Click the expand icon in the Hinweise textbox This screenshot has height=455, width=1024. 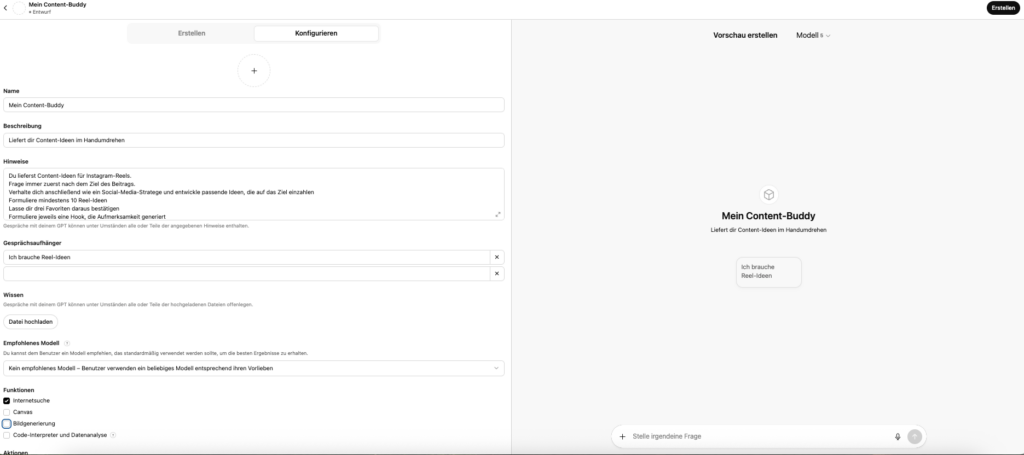click(x=498, y=214)
